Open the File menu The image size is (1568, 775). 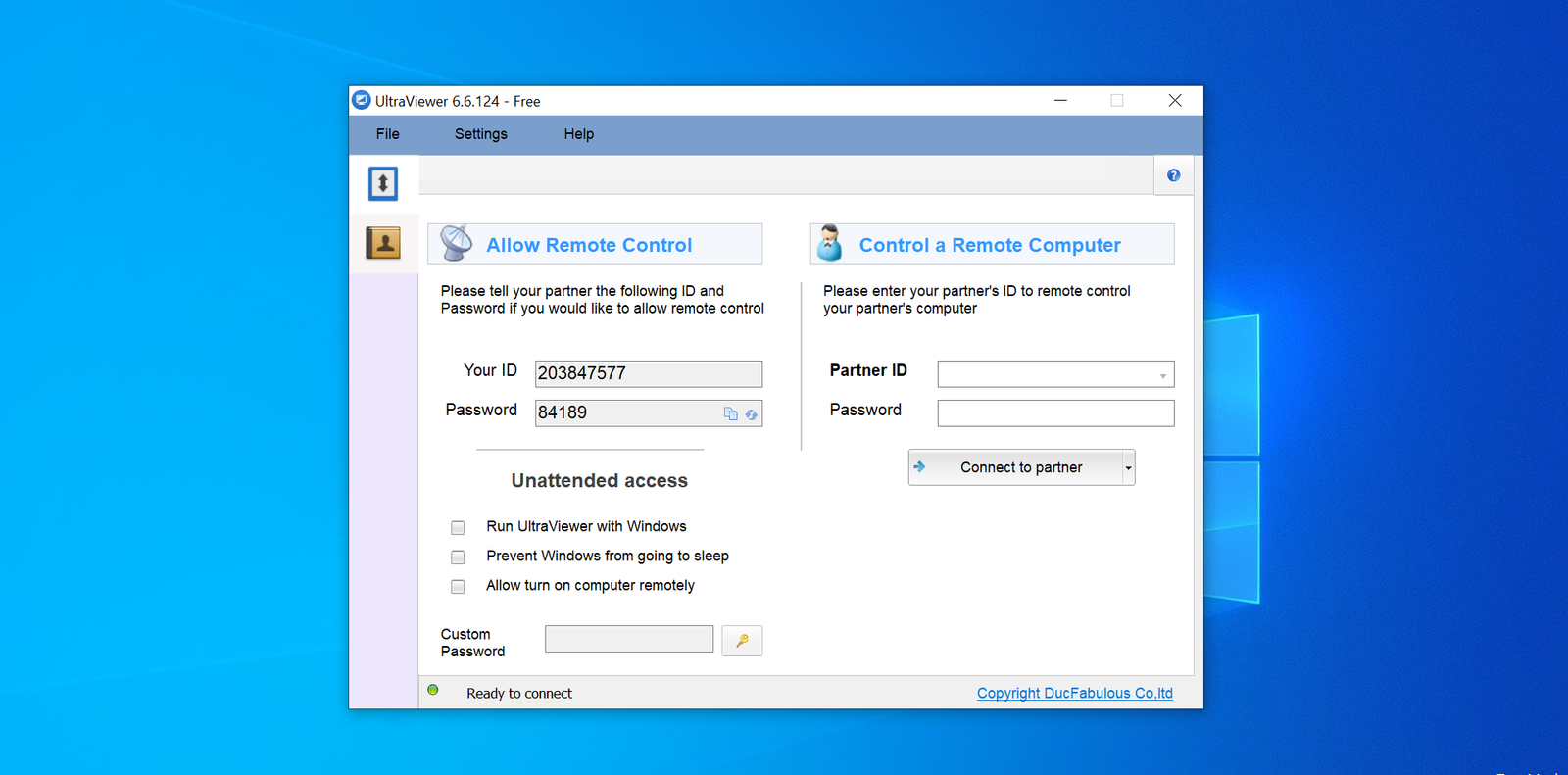387,134
